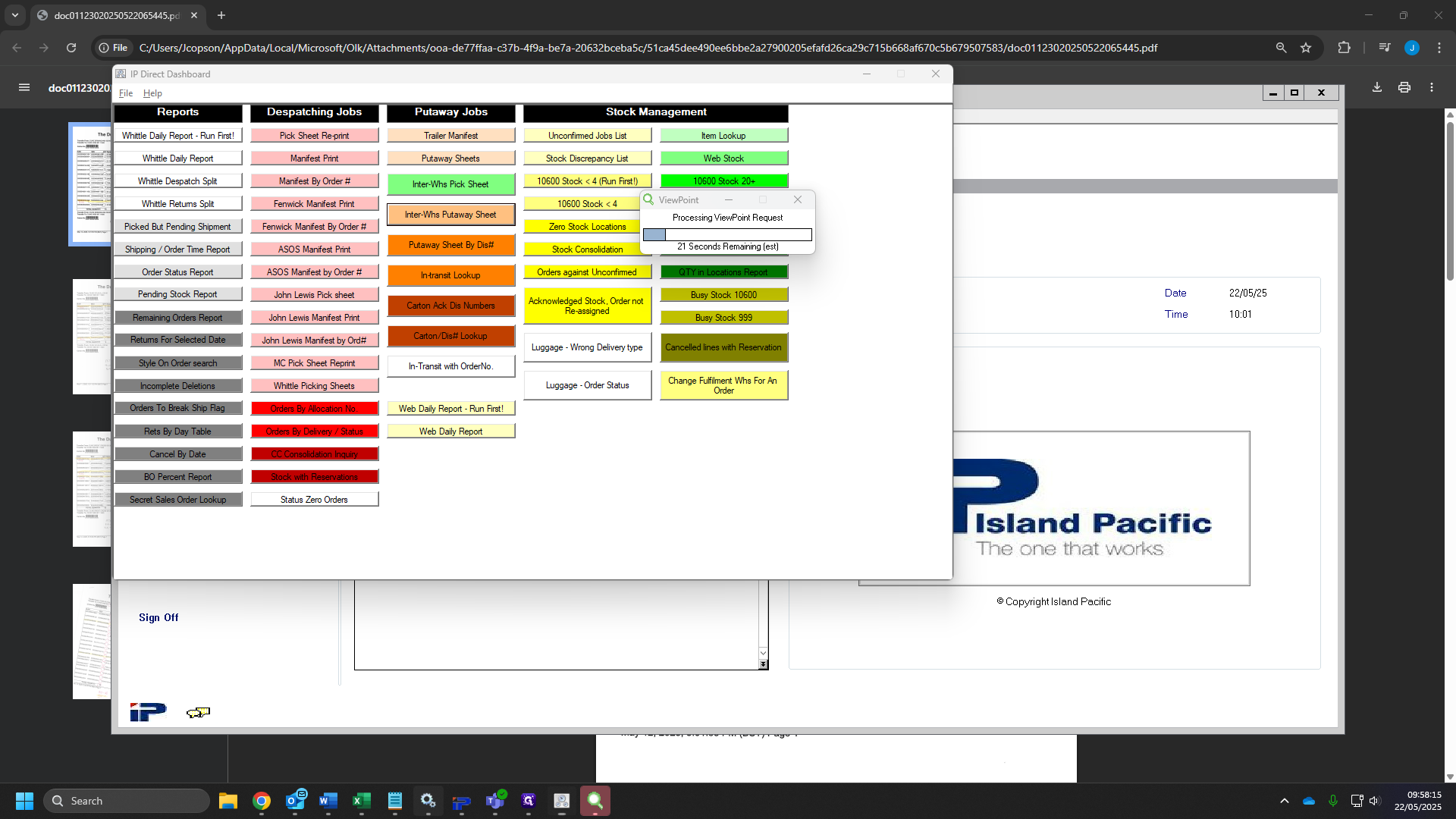Open Cancelled lines with Reservation
This screenshot has width=1456, height=819.
[724, 347]
